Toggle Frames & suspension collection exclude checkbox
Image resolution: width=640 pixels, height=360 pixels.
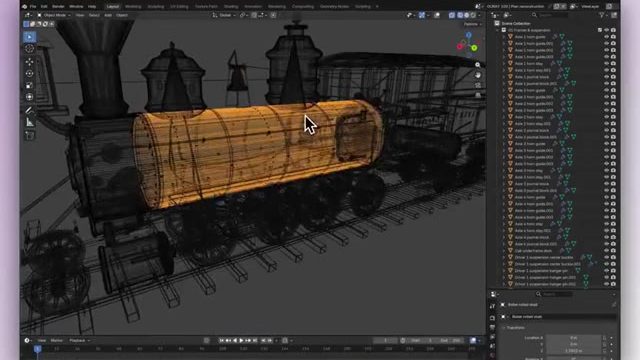(x=600, y=30)
